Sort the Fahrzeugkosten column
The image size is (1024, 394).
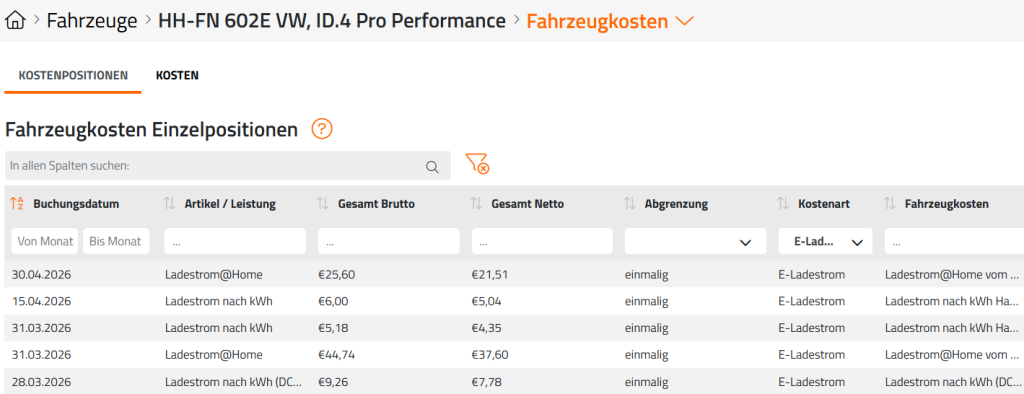(890, 204)
